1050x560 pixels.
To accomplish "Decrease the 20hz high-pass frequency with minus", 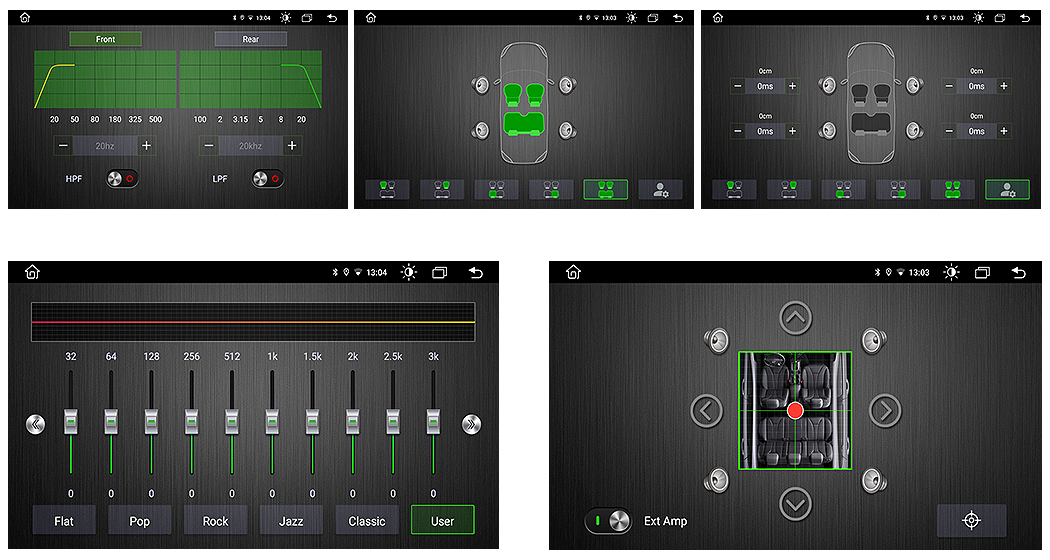I will (63, 145).
